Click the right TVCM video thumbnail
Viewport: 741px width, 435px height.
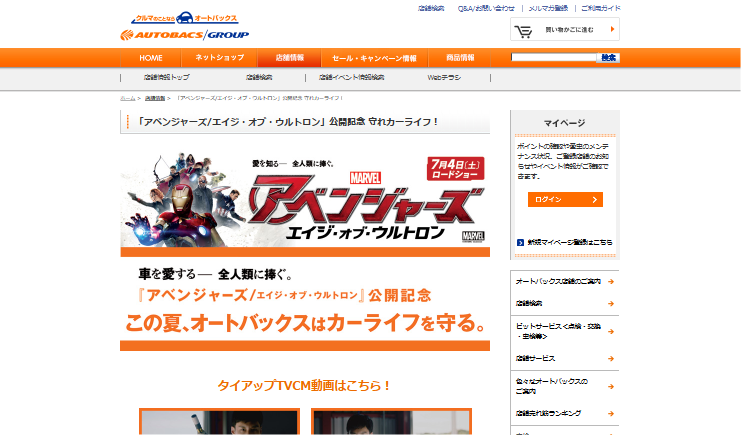click(392, 422)
